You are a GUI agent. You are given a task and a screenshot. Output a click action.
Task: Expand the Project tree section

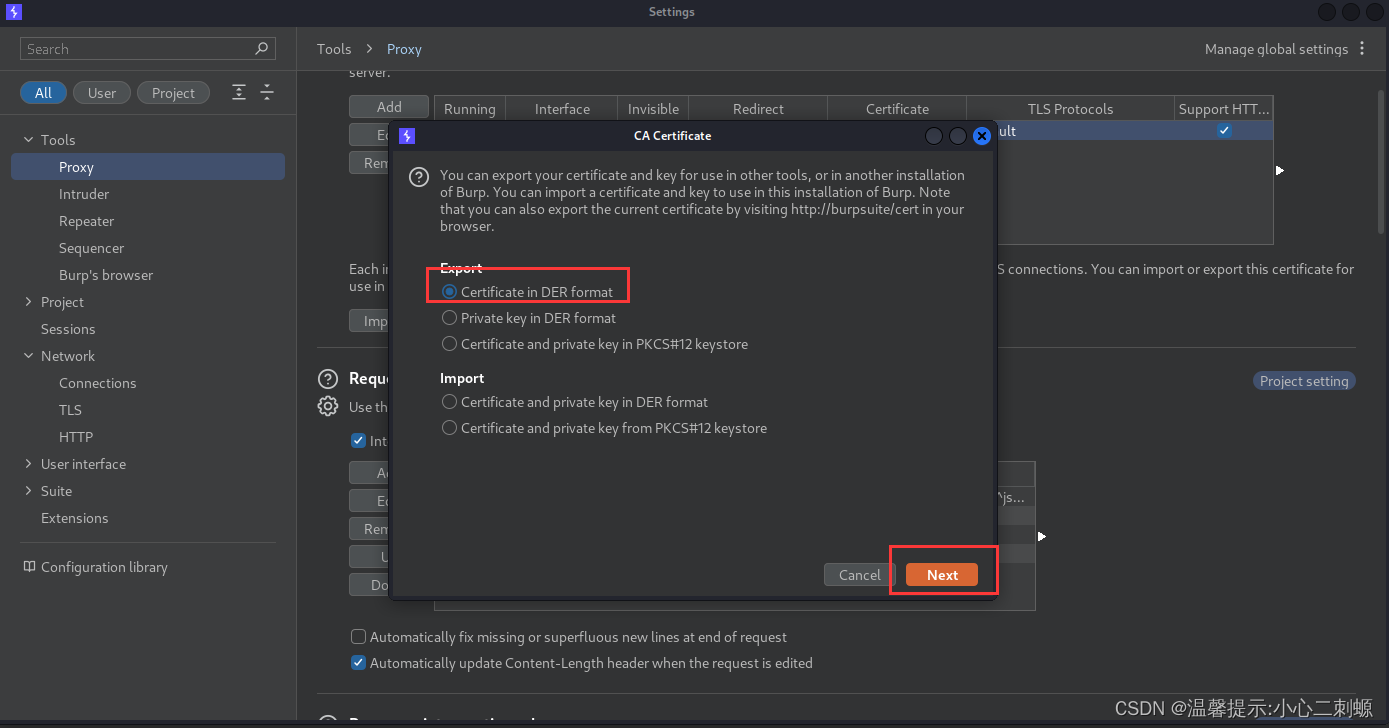coord(28,302)
